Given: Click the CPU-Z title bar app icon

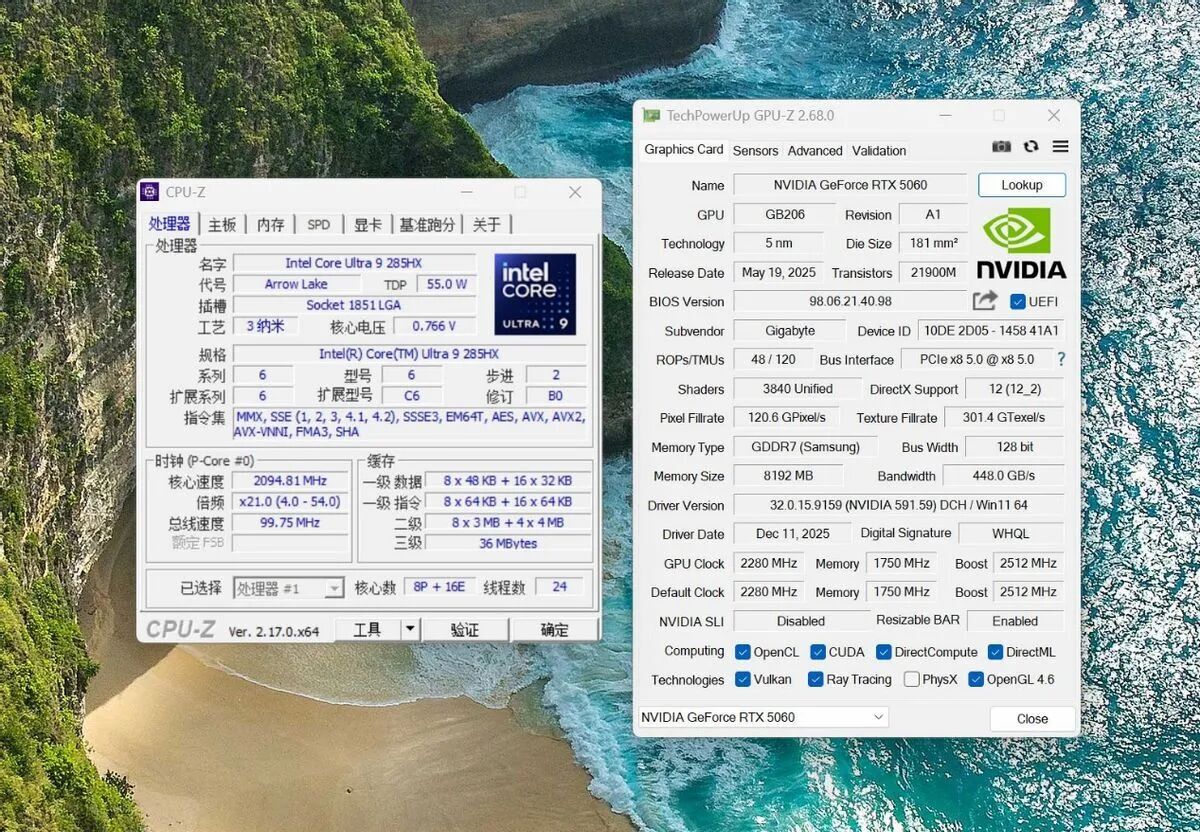Looking at the screenshot, I should 150,192.
